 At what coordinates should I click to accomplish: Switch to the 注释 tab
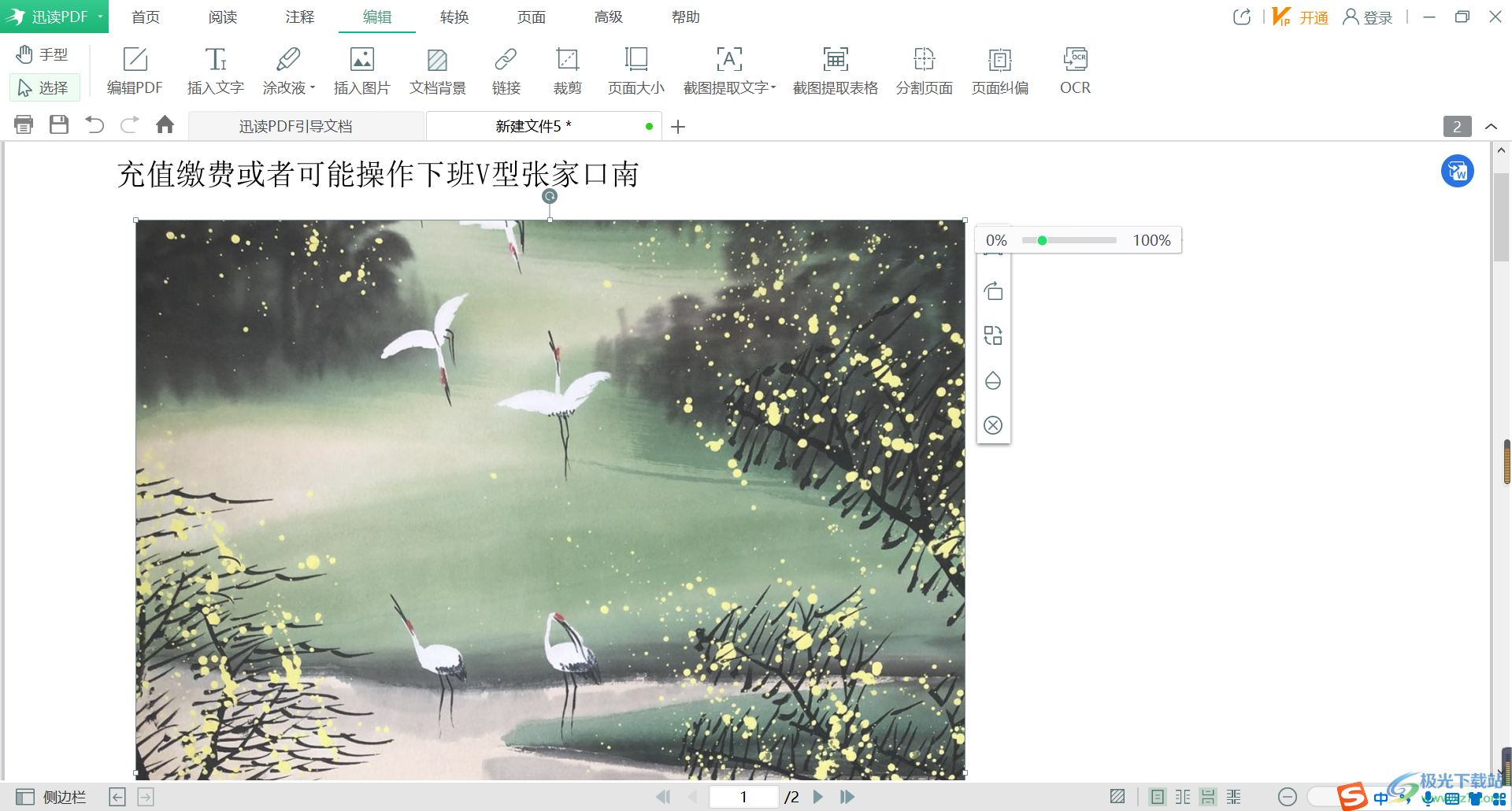300,17
